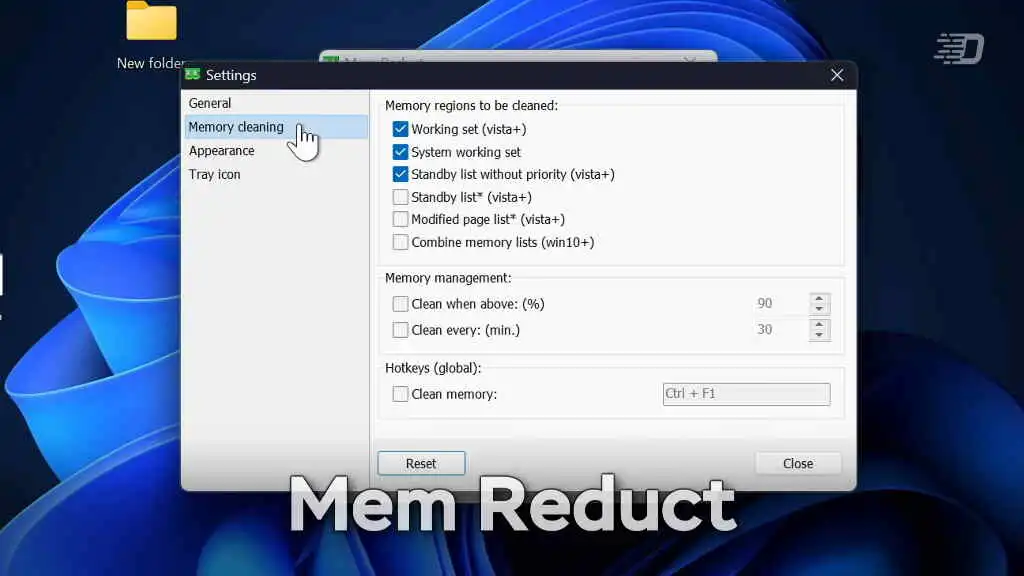Viewport: 1024px width, 576px height.
Task: Decrease Clean when above percentage value
Action: (819, 309)
